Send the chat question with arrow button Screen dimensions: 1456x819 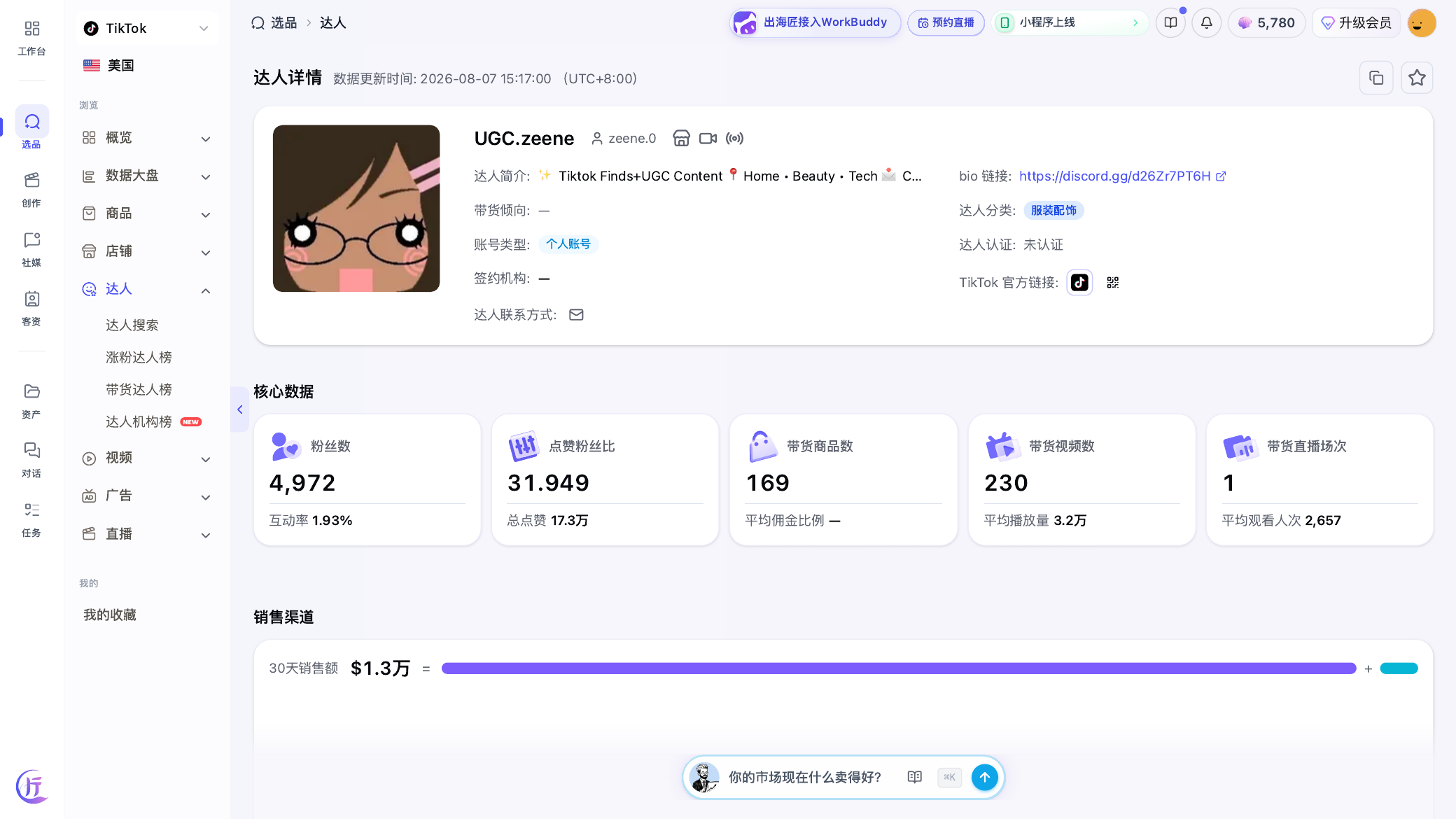984,777
